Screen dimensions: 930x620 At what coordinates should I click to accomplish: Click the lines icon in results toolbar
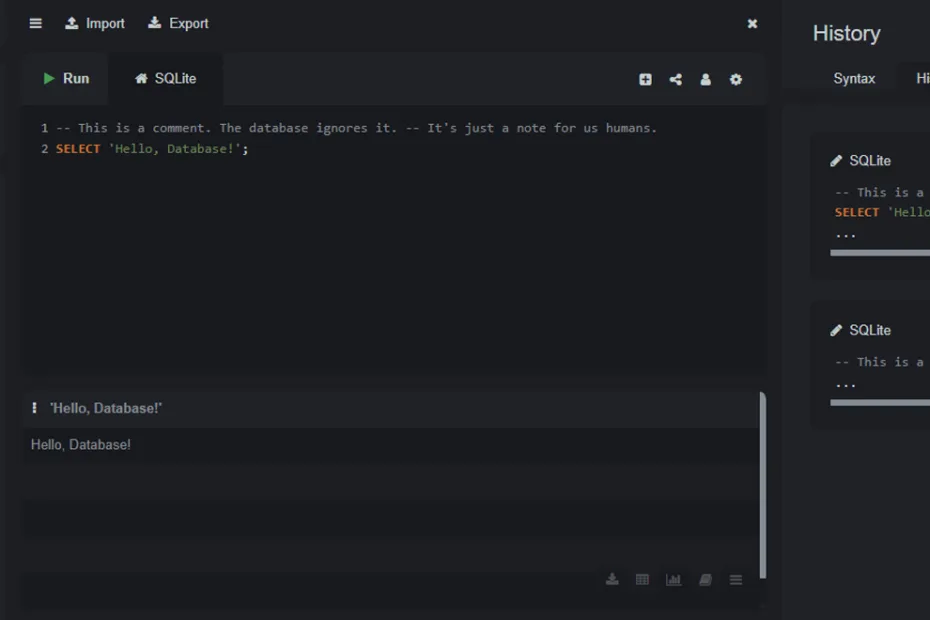pos(736,580)
